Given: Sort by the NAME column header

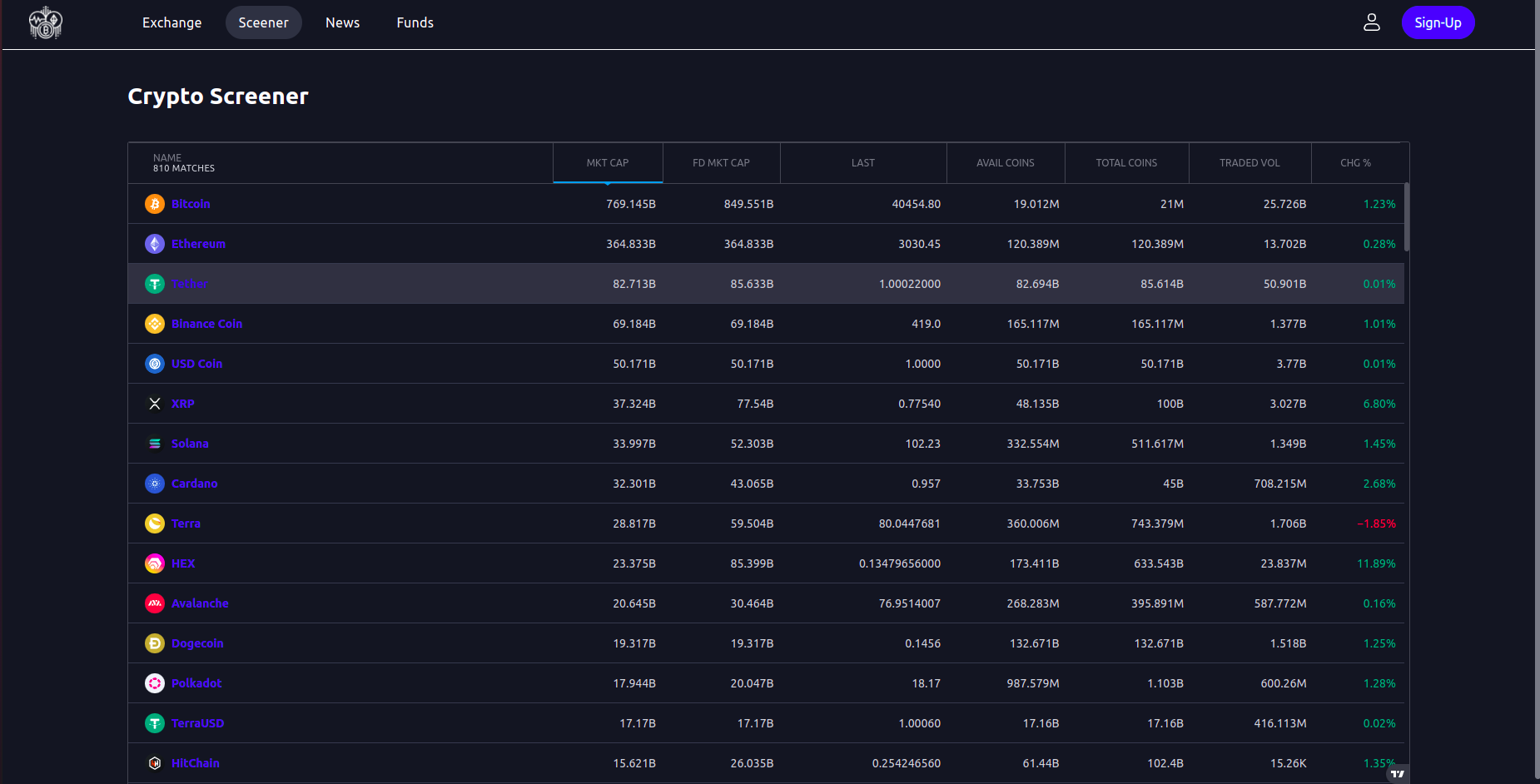Looking at the screenshot, I should [x=340, y=163].
